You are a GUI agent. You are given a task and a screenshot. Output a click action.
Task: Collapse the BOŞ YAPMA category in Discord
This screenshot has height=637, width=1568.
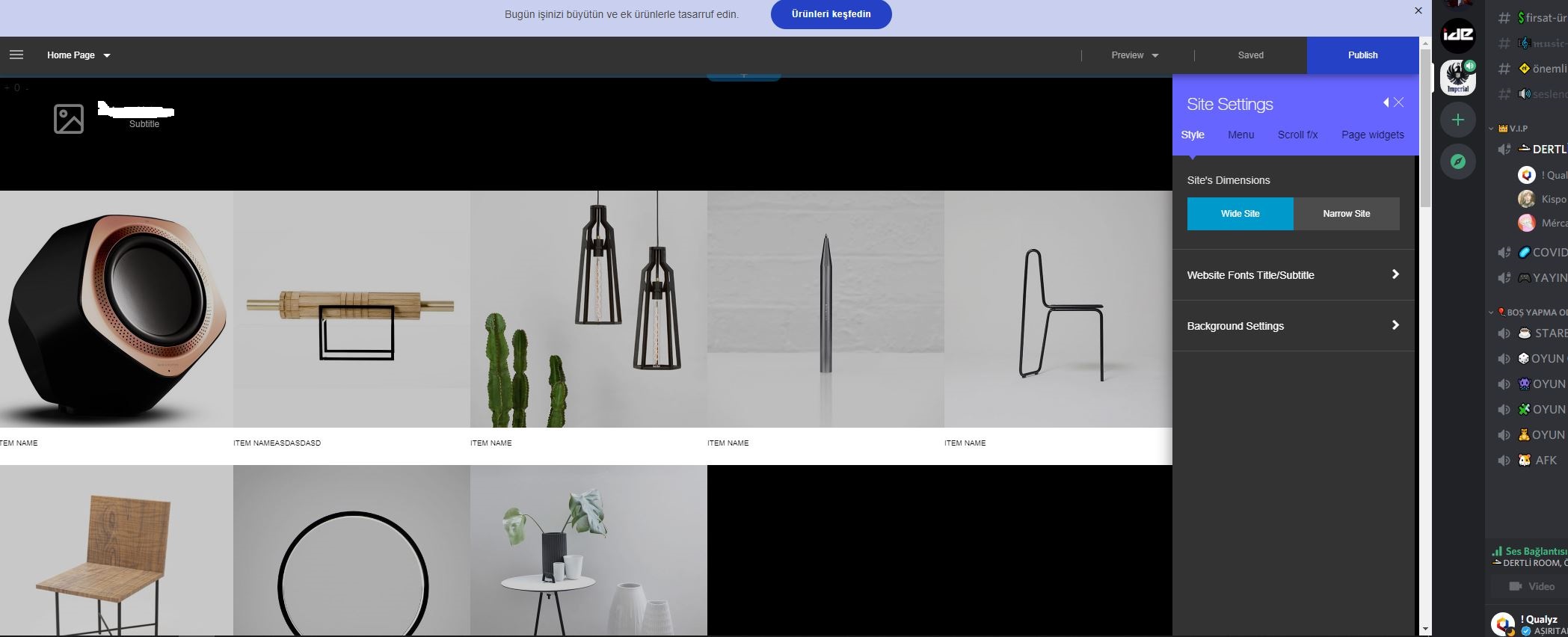pos(1528,313)
